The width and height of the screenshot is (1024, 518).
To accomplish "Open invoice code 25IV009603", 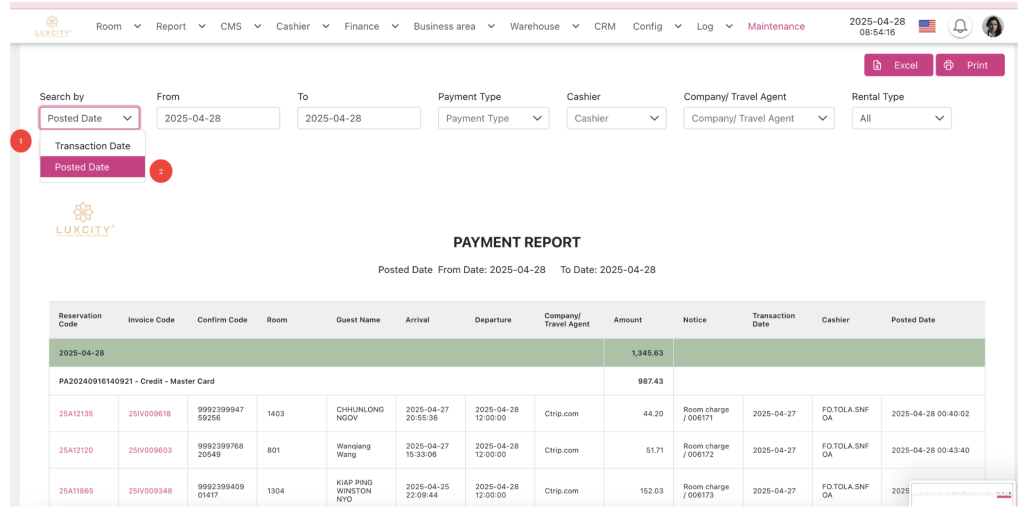I will point(149,450).
